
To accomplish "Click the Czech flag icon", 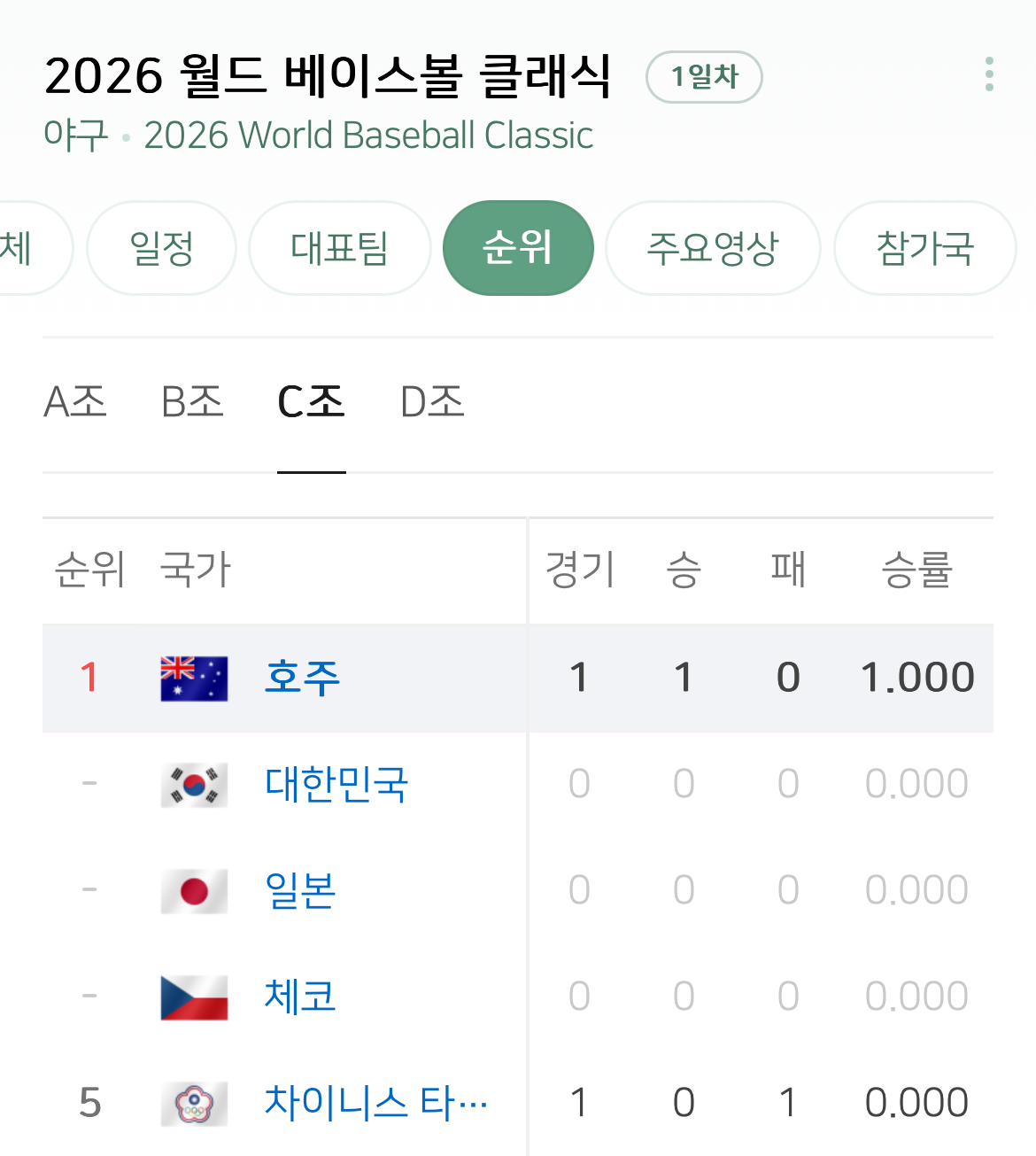I will pos(194,997).
